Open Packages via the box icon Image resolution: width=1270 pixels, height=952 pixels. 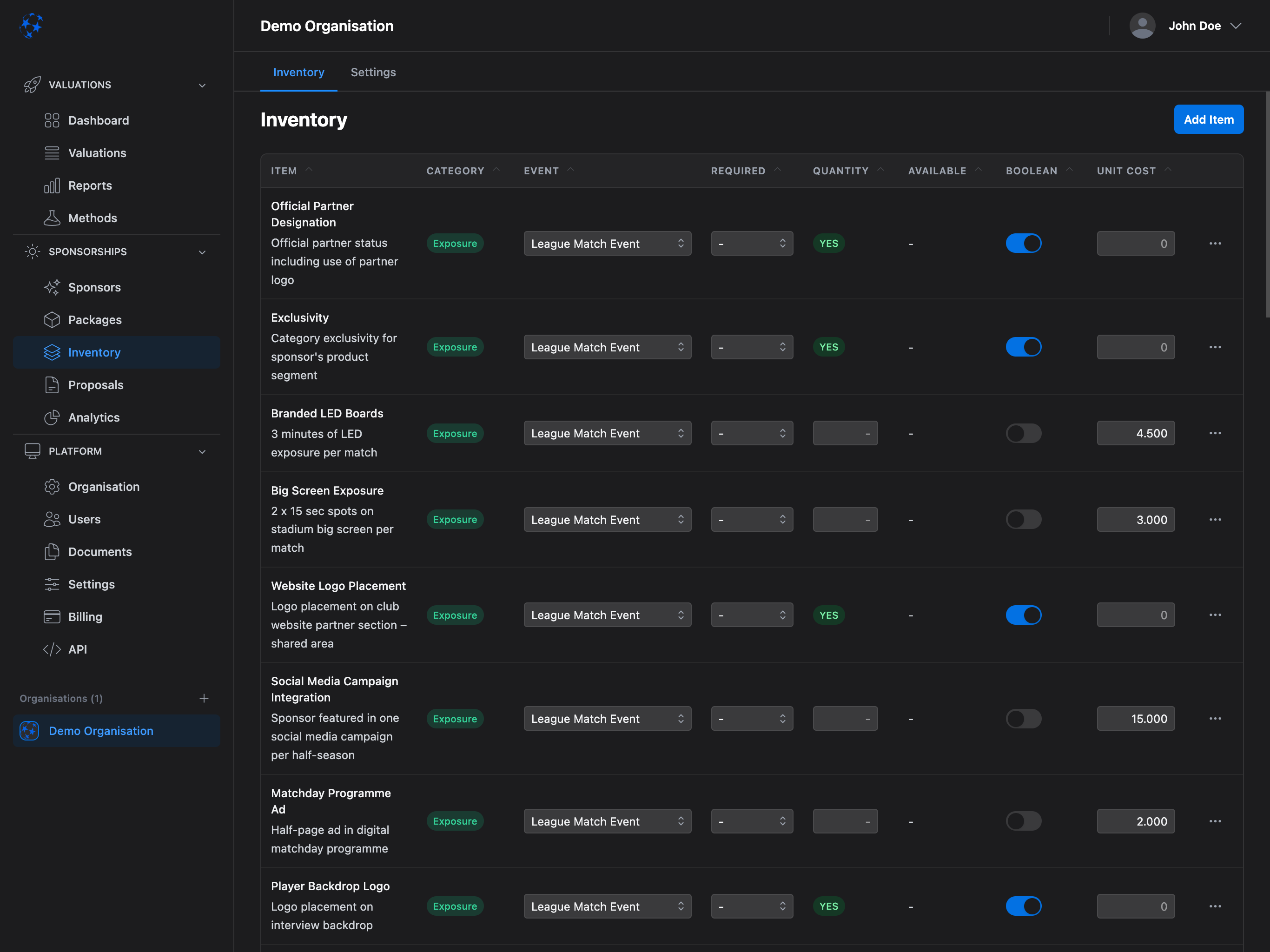[x=52, y=320]
